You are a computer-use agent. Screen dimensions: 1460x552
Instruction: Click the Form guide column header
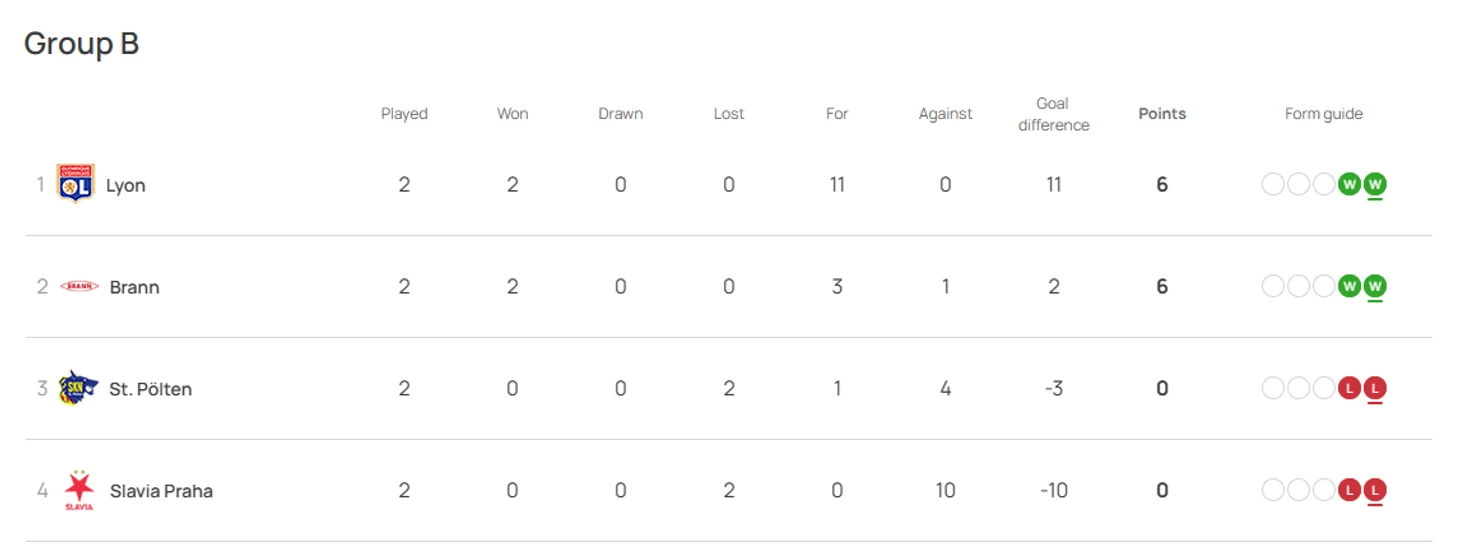(x=1324, y=114)
